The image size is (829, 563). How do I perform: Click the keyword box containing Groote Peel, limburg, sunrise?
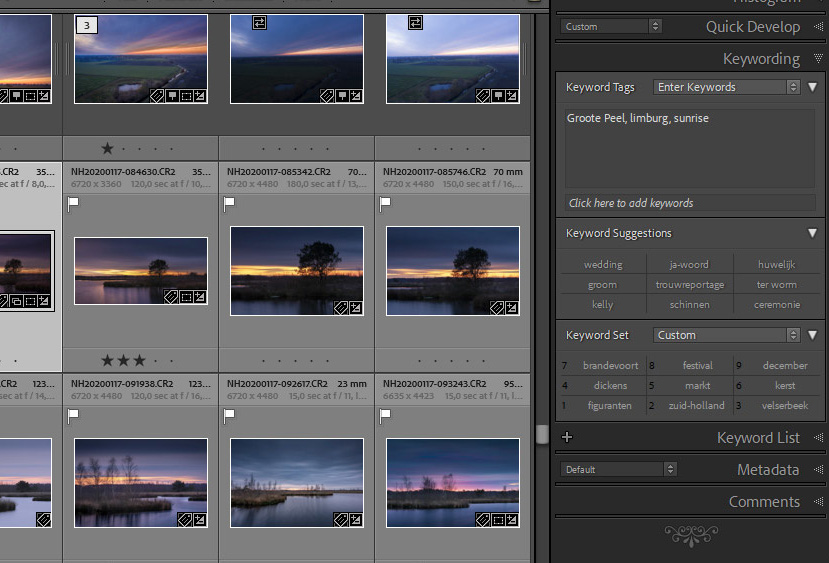point(690,149)
